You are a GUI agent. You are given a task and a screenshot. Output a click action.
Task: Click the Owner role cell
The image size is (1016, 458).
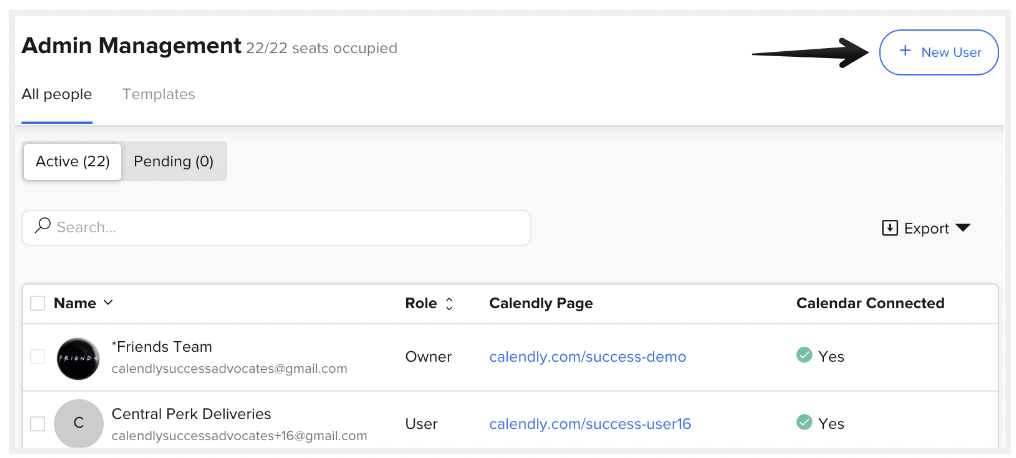click(x=428, y=357)
